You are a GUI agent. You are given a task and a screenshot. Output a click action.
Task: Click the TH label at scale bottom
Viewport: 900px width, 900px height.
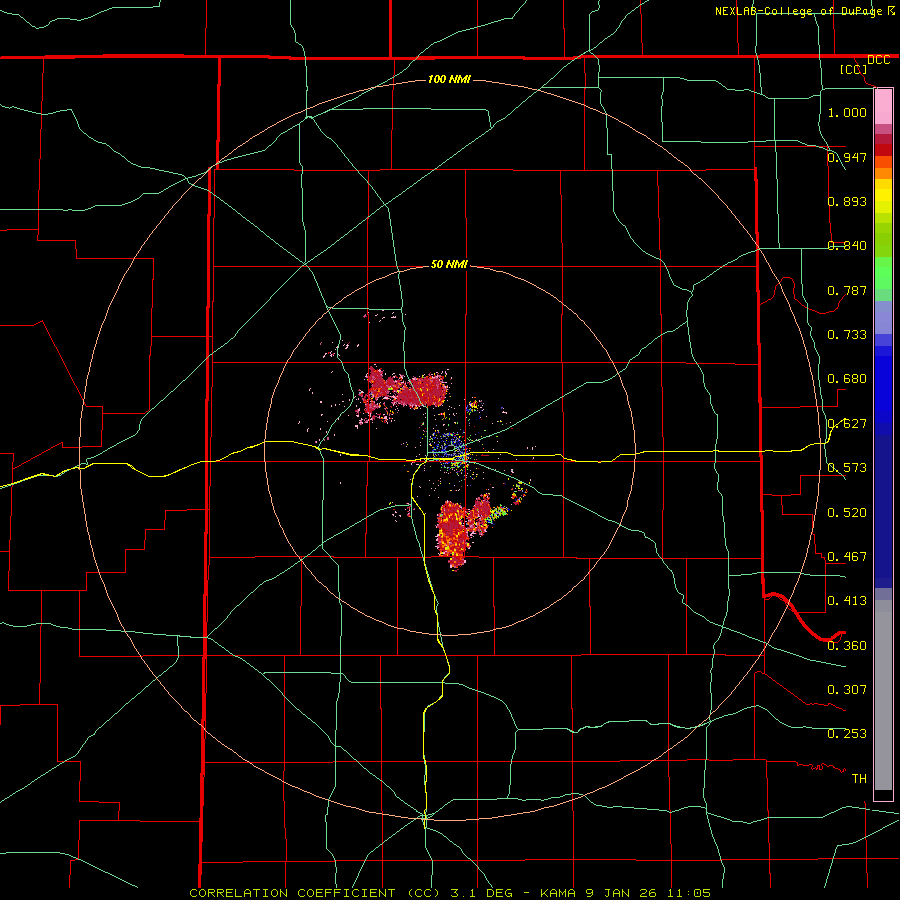point(859,779)
